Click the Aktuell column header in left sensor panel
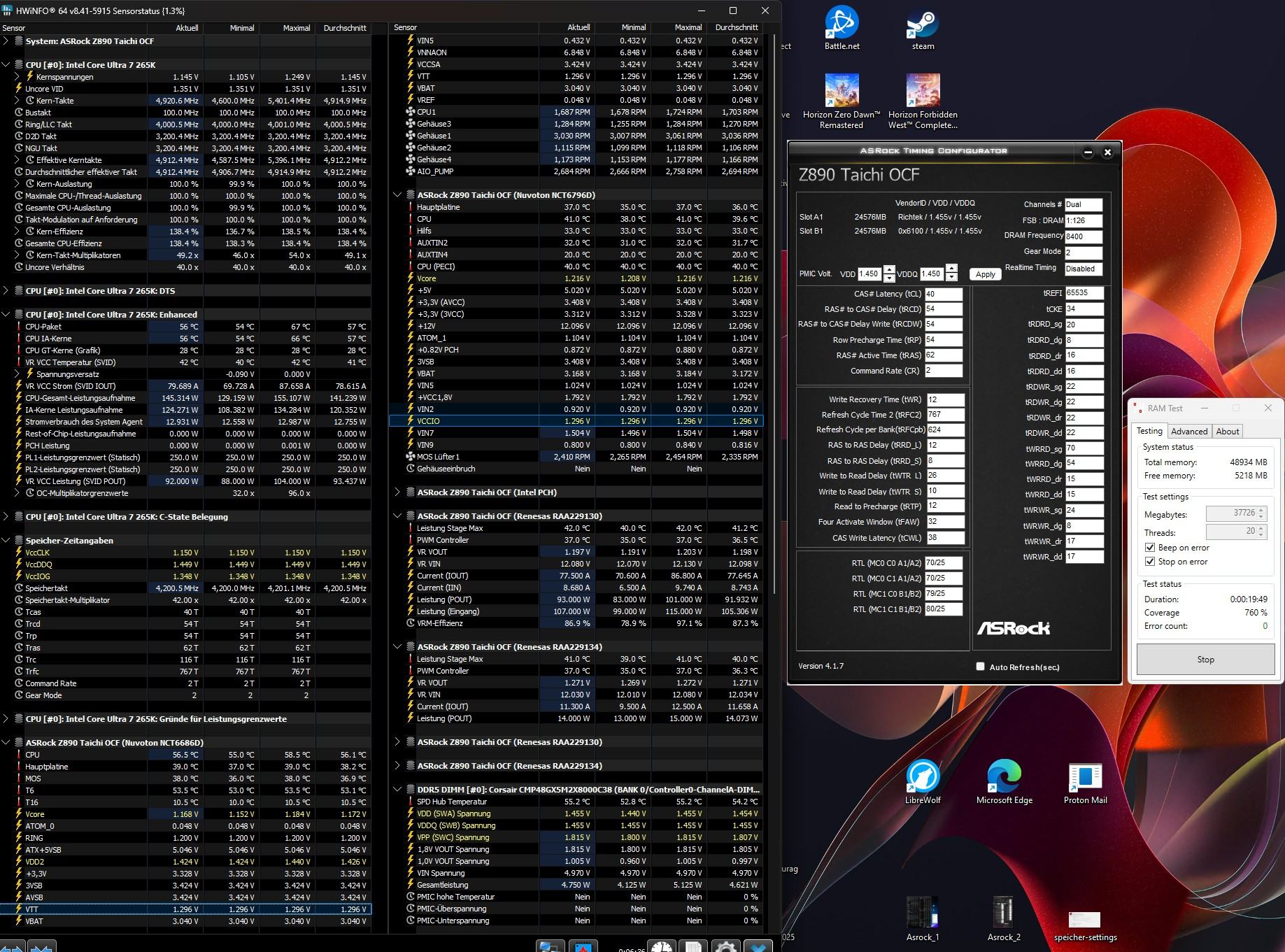The image size is (1285, 952). pos(175,28)
